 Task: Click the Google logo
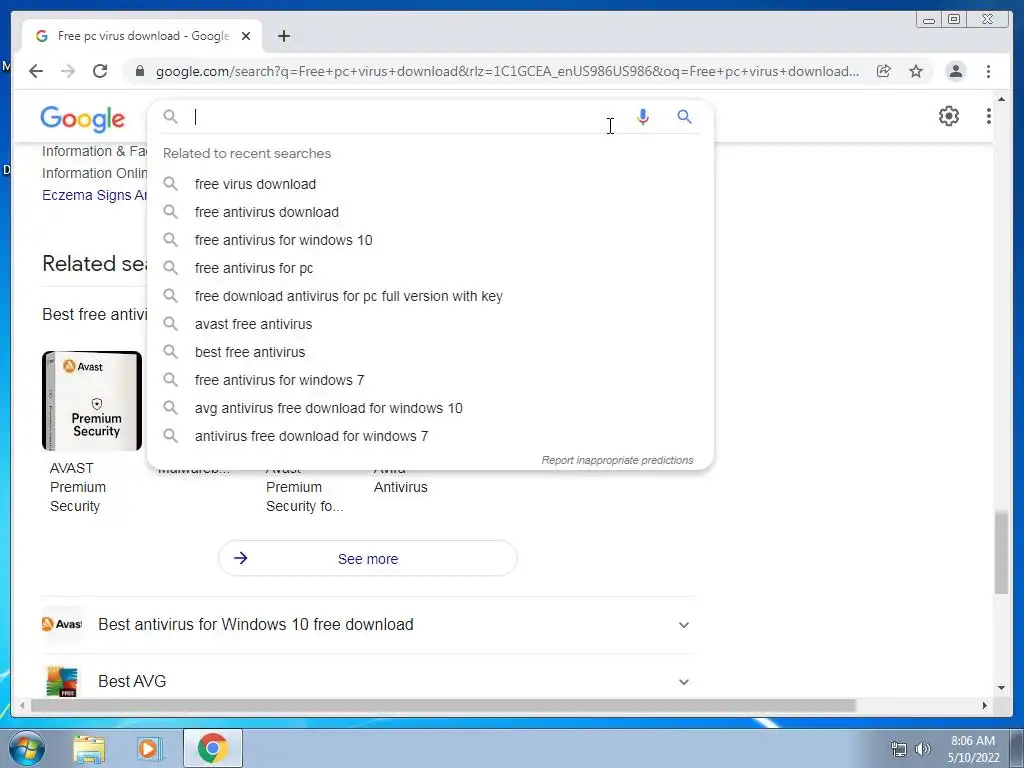tap(82, 118)
